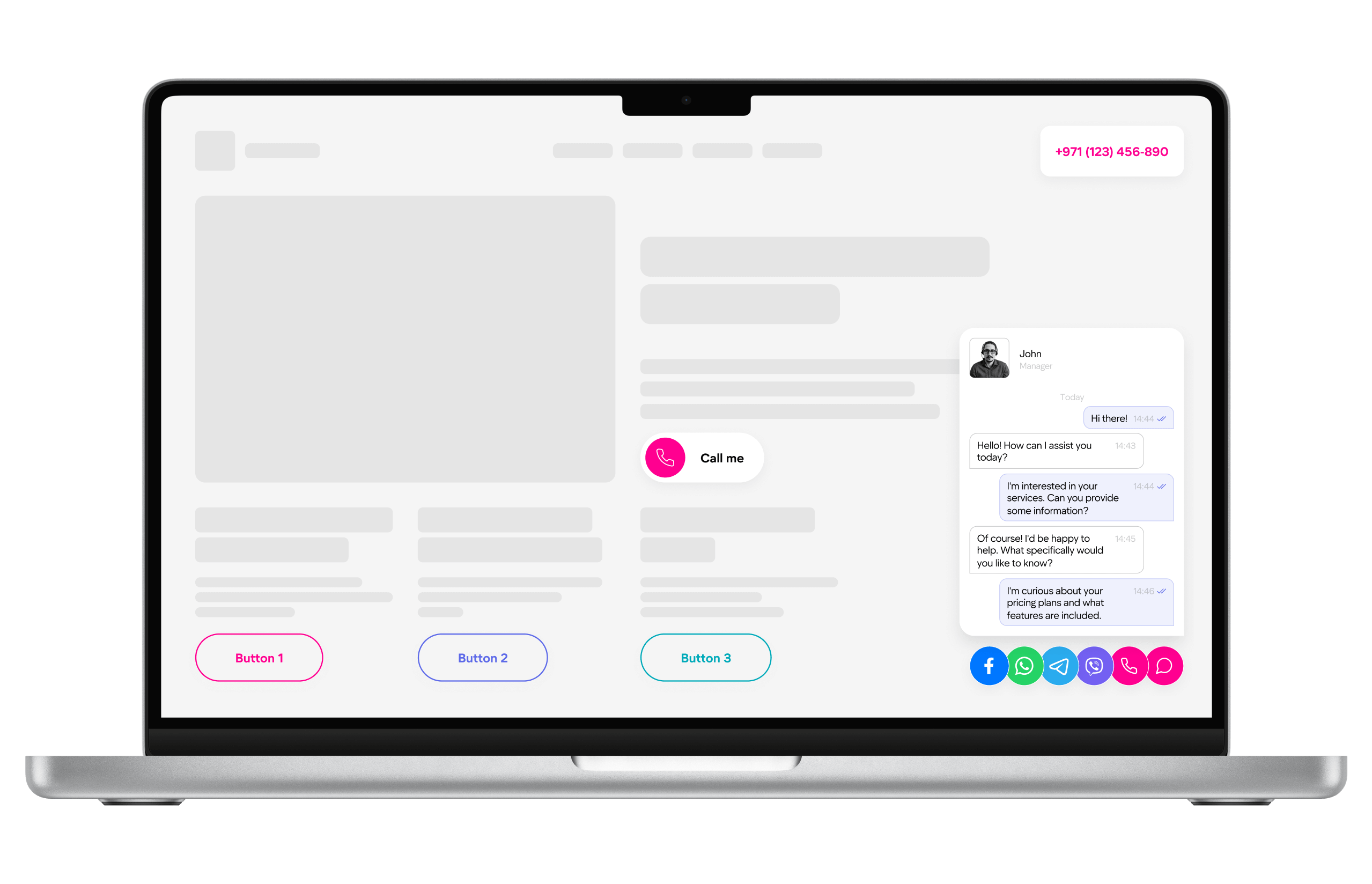Image resolution: width=1372 pixels, height=884 pixels.
Task: Select the Telegram icon
Action: coord(1058,665)
